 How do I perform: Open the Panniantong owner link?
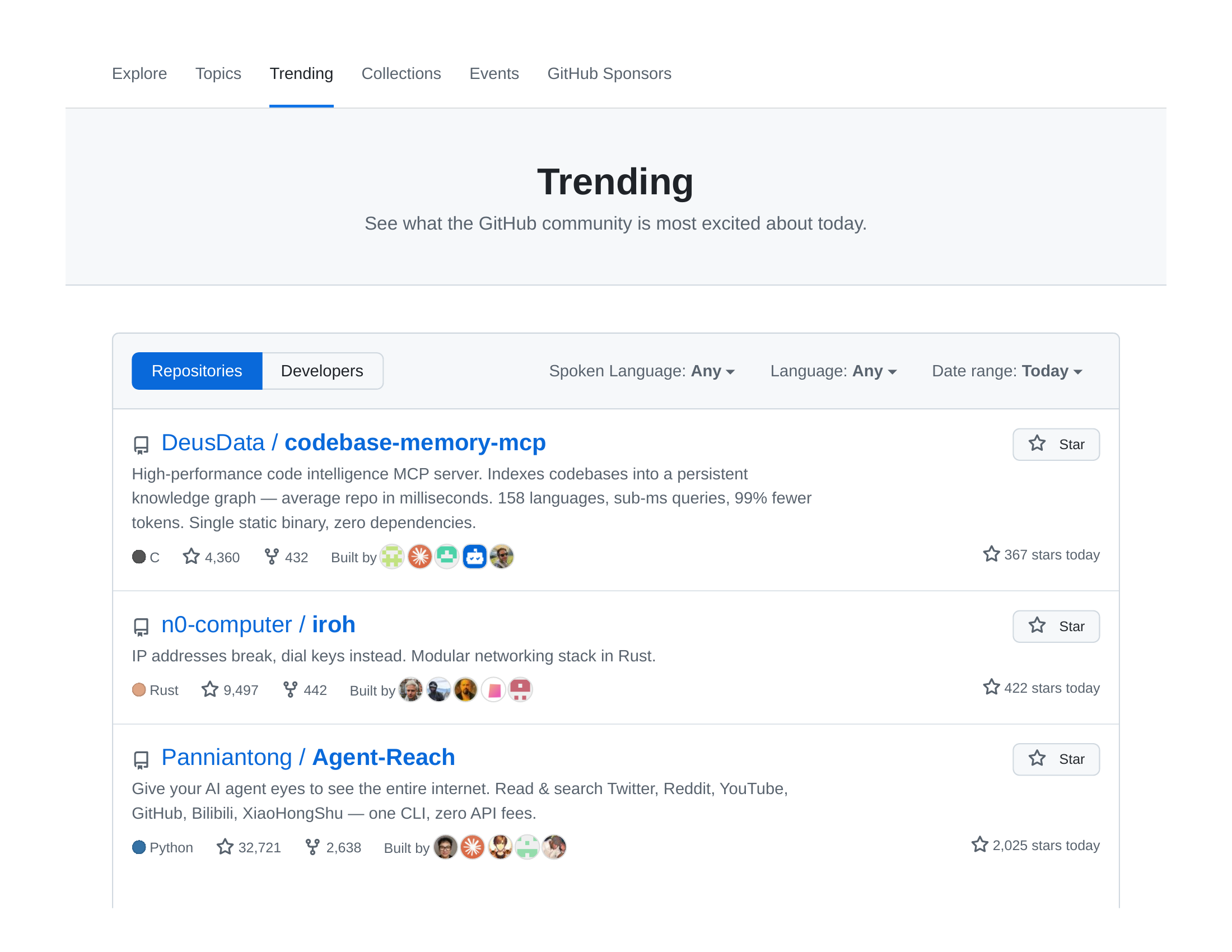[x=226, y=757]
